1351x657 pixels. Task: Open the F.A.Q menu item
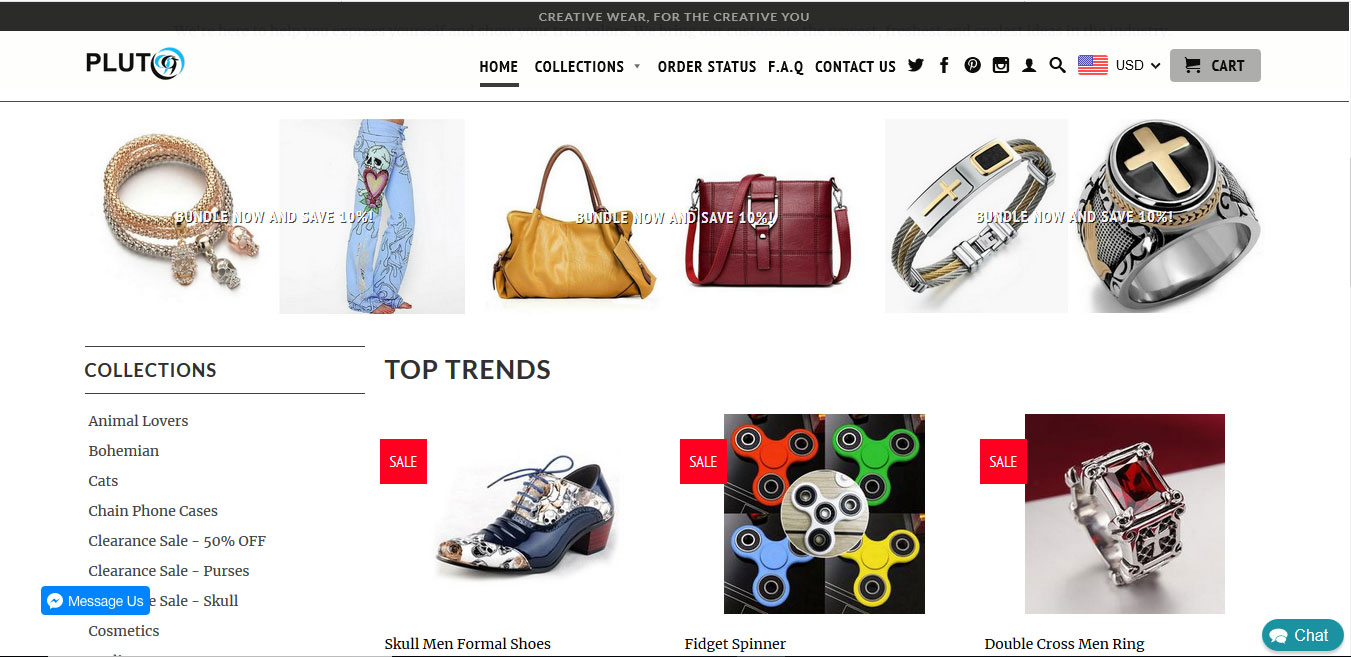point(786,67)
